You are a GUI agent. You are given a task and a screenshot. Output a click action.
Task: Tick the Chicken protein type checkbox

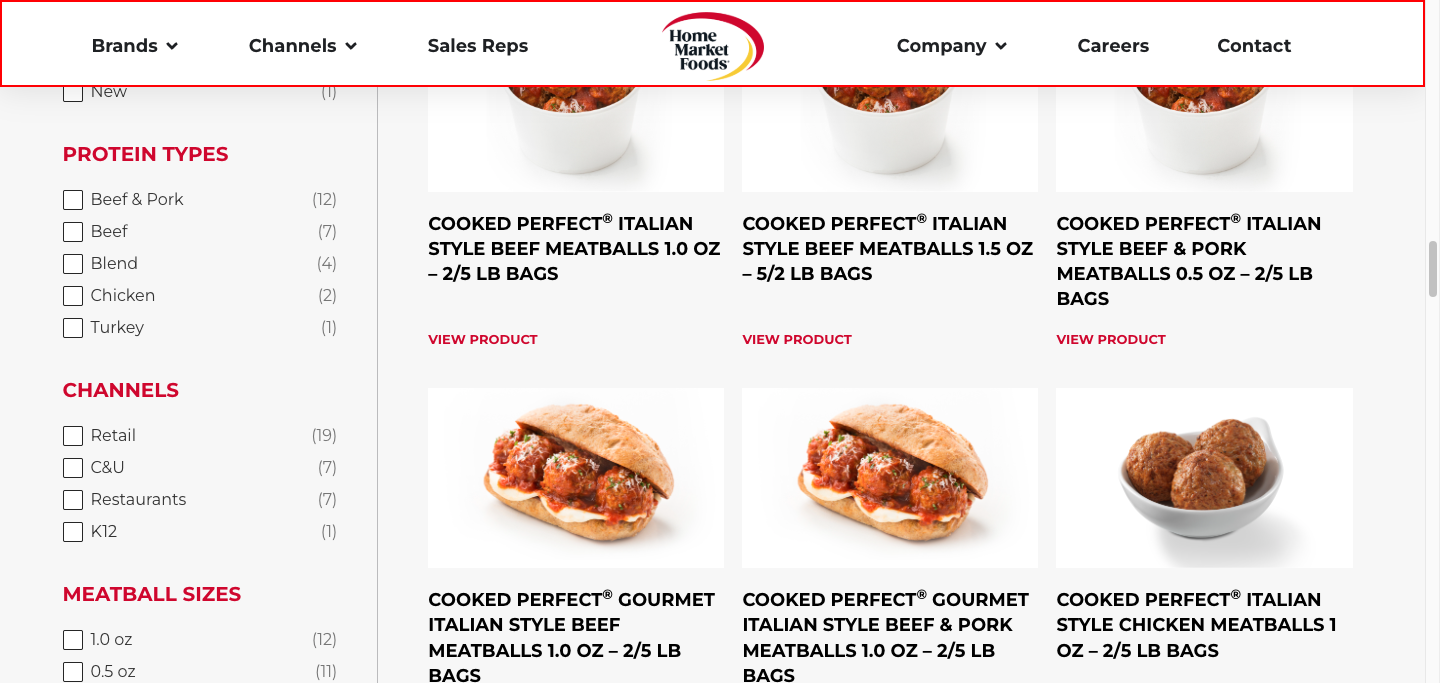pyautogui.click(x=73, y=296)
